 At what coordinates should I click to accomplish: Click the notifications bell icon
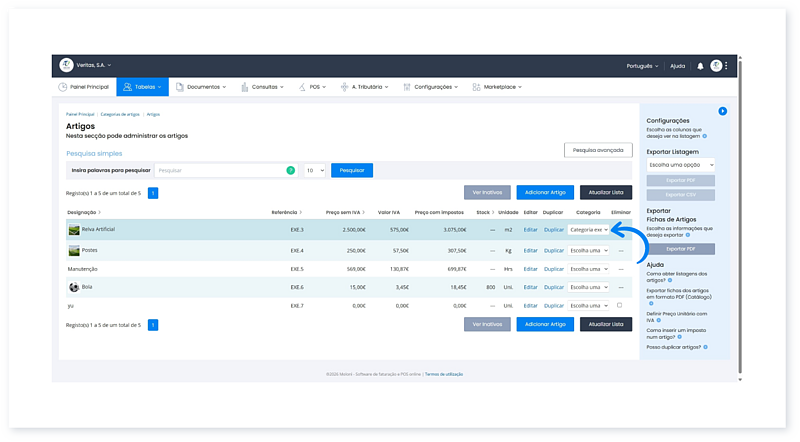(x=700, y=66)
